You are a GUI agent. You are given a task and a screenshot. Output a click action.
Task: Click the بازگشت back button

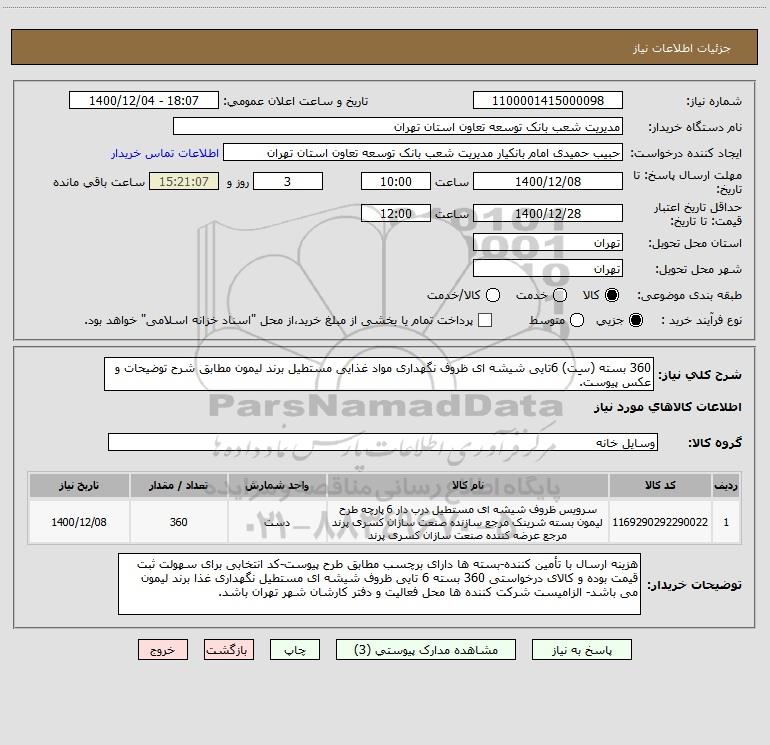229,650
